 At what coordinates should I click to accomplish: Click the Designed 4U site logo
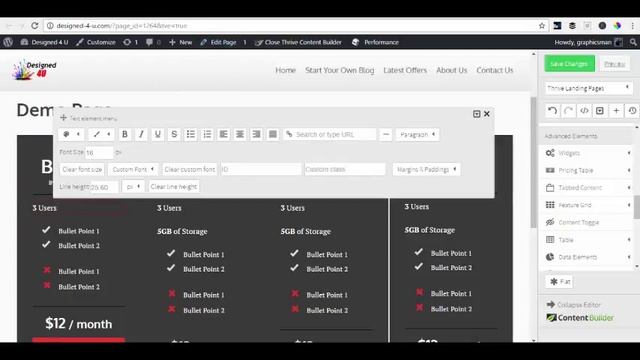pos(34,70)
